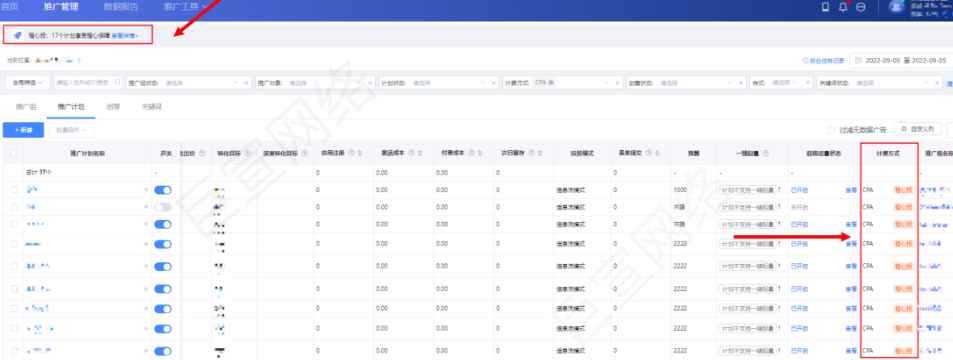Click the magnifier icon in the name search box
Screen dimensions: 953x360
118,82
